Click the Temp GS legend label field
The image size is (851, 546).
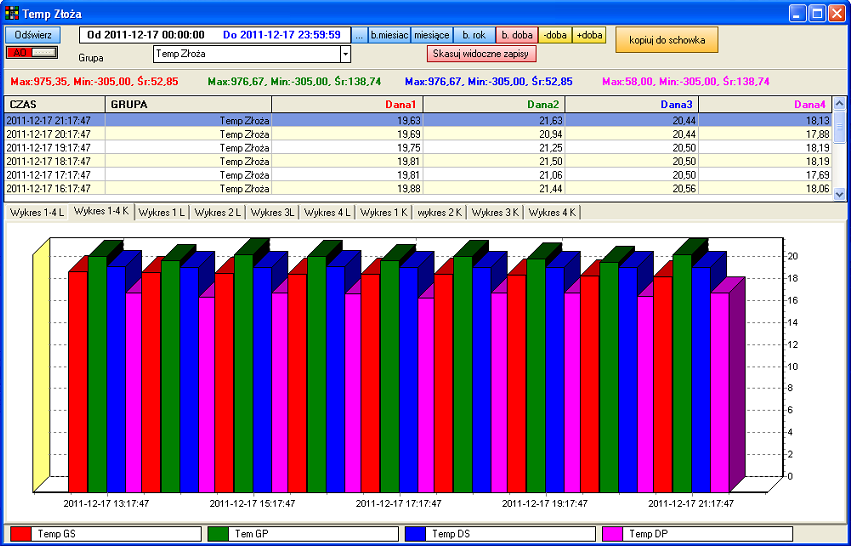[x=116, y=534]
